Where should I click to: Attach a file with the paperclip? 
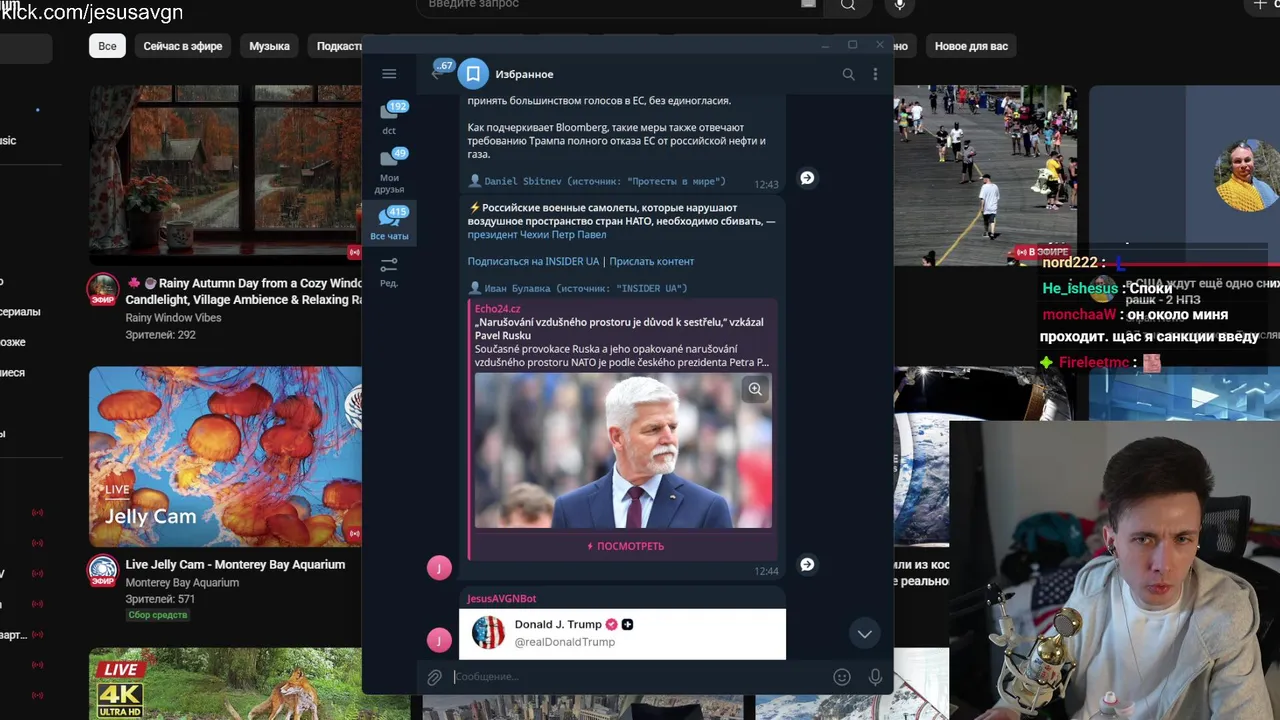(434, 677)
